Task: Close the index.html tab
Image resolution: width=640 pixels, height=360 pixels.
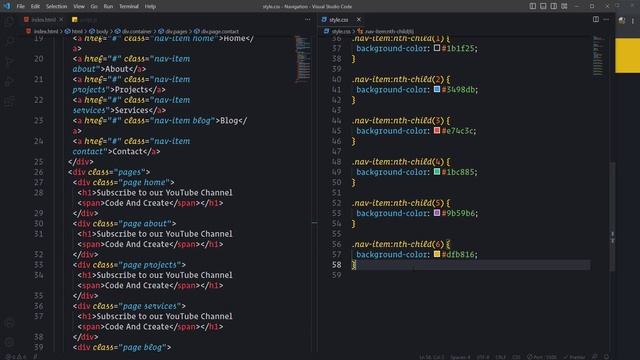Action: (61, 19)
